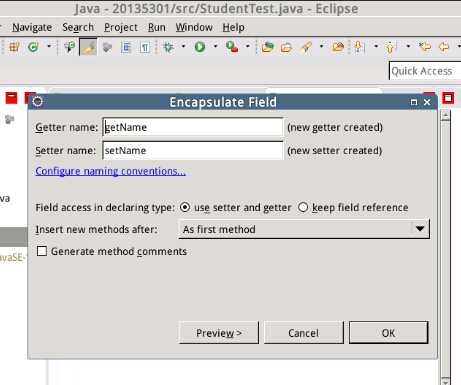
Task: Click the Run External Tools icon with red toolbox
Action: coord(232,47)
